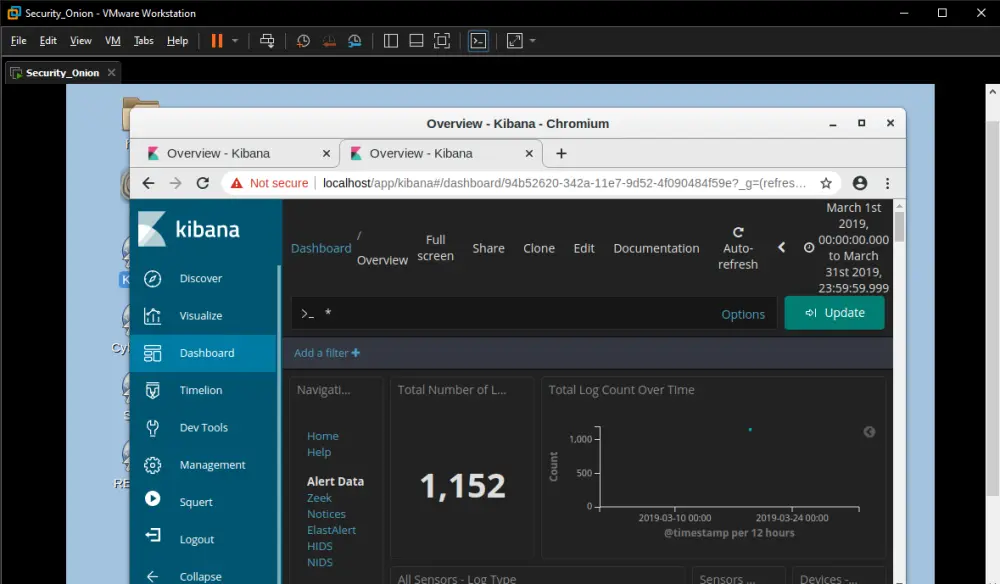The height and width of the screenshot is (584, 1000).
Task: Open Dev Tools in sidebar
Action: pyautogui.click(x=203, y=428)
